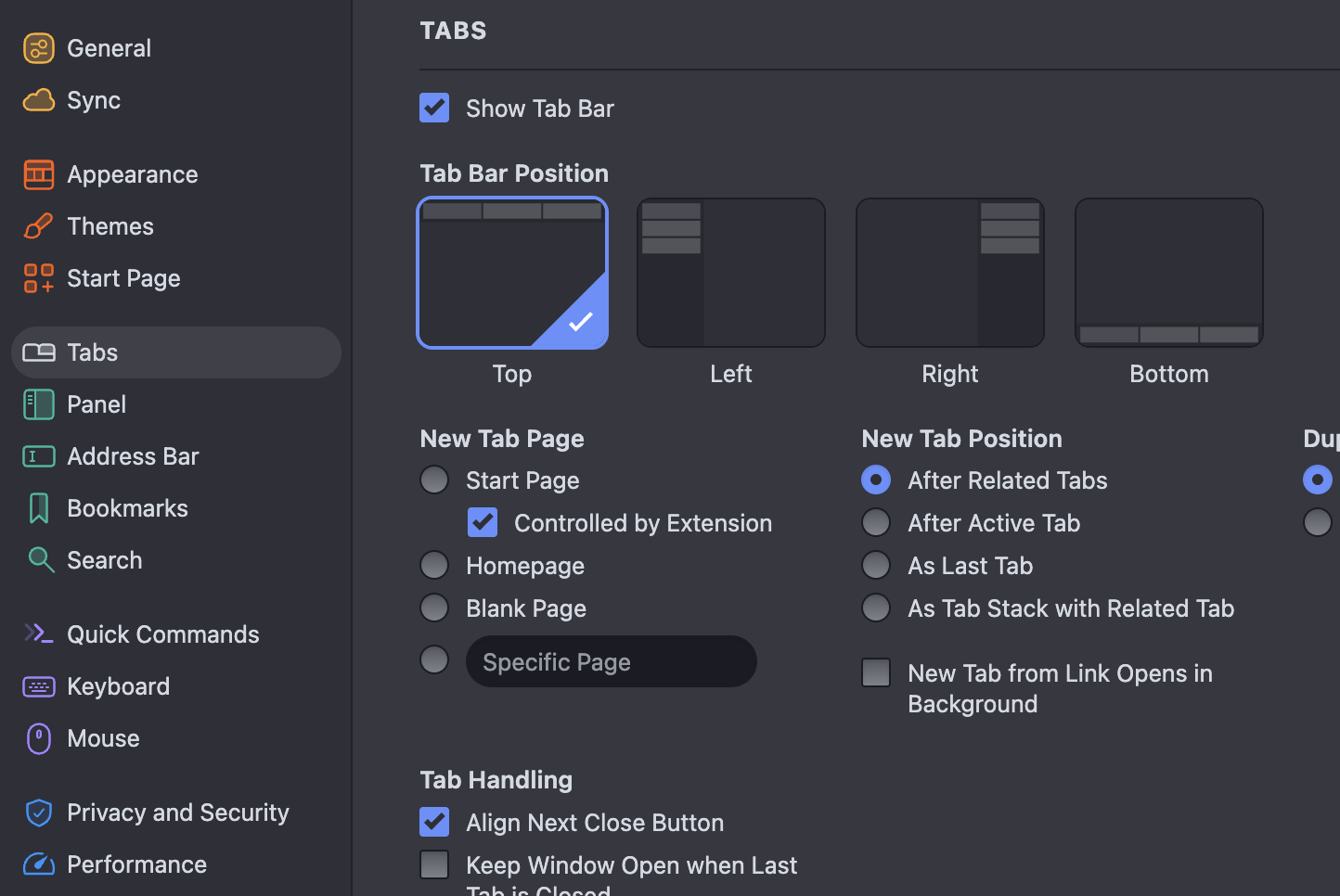Screen dimensions: 1340x896
Task: Open Start Page settings
Action: tap(123, 278)
